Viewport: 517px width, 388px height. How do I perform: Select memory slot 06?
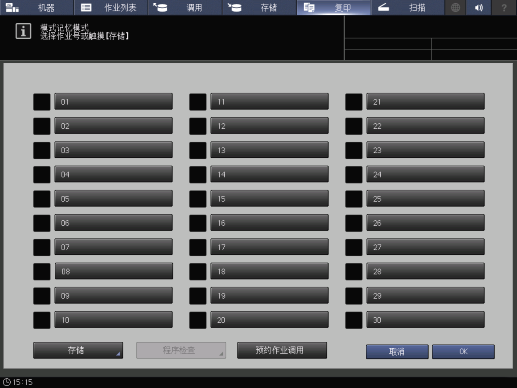pyautogui.click(x=114, y=223)
